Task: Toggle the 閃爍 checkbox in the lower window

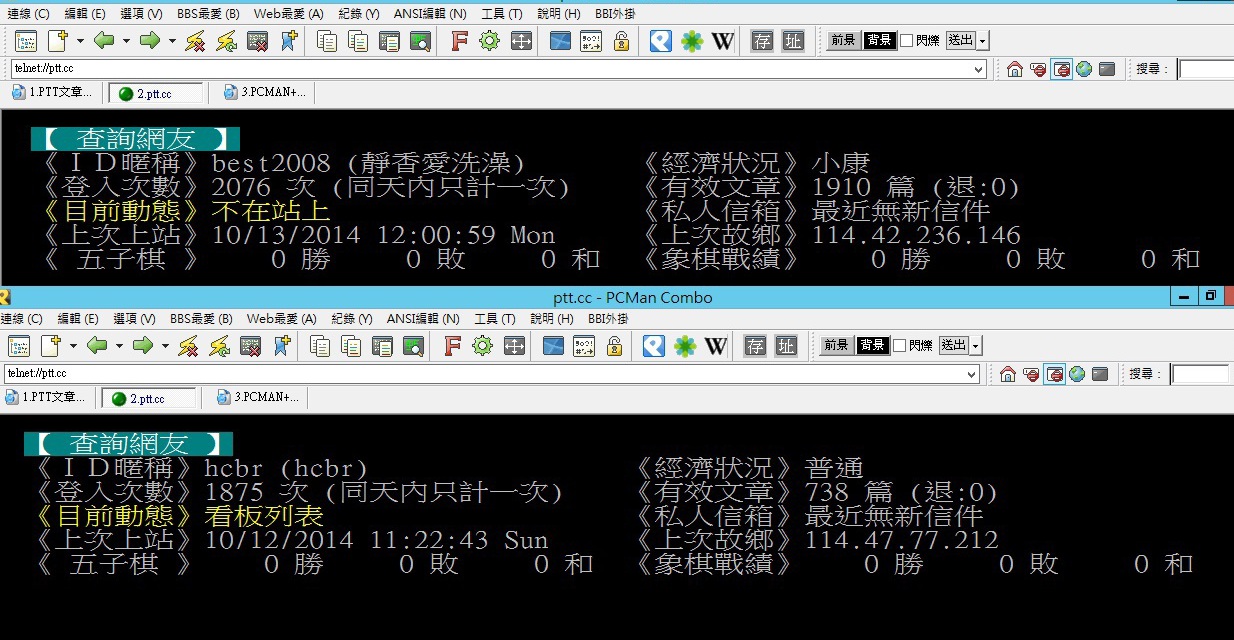Action: point(899,346)
